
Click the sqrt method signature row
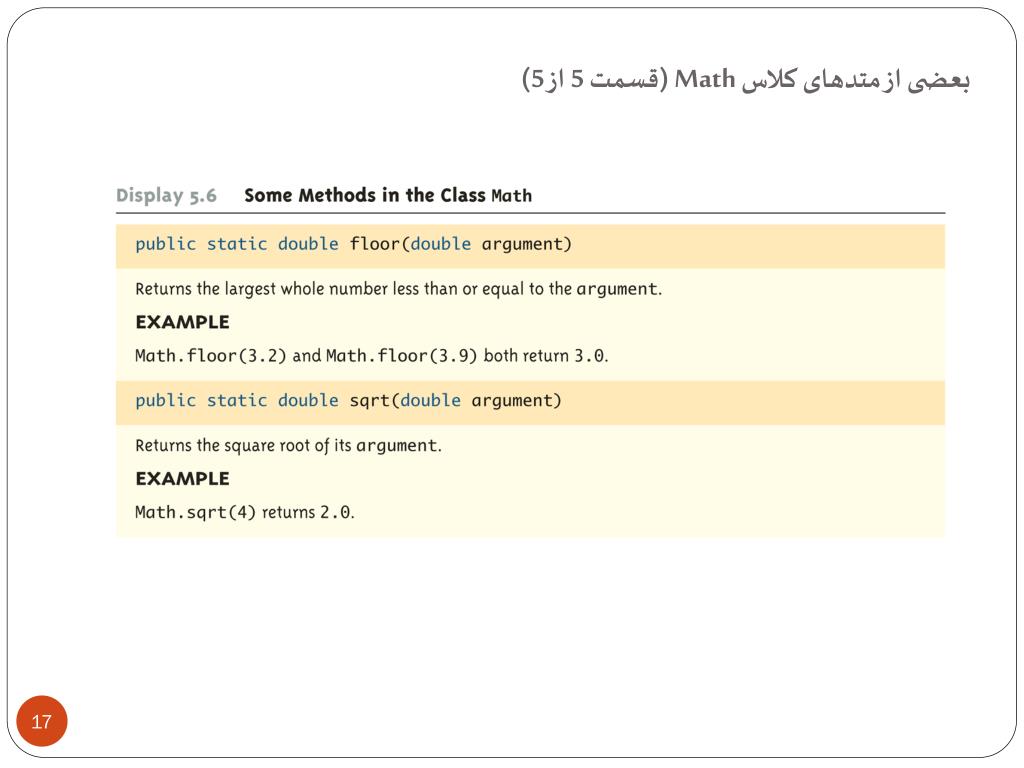click(530, 402)
